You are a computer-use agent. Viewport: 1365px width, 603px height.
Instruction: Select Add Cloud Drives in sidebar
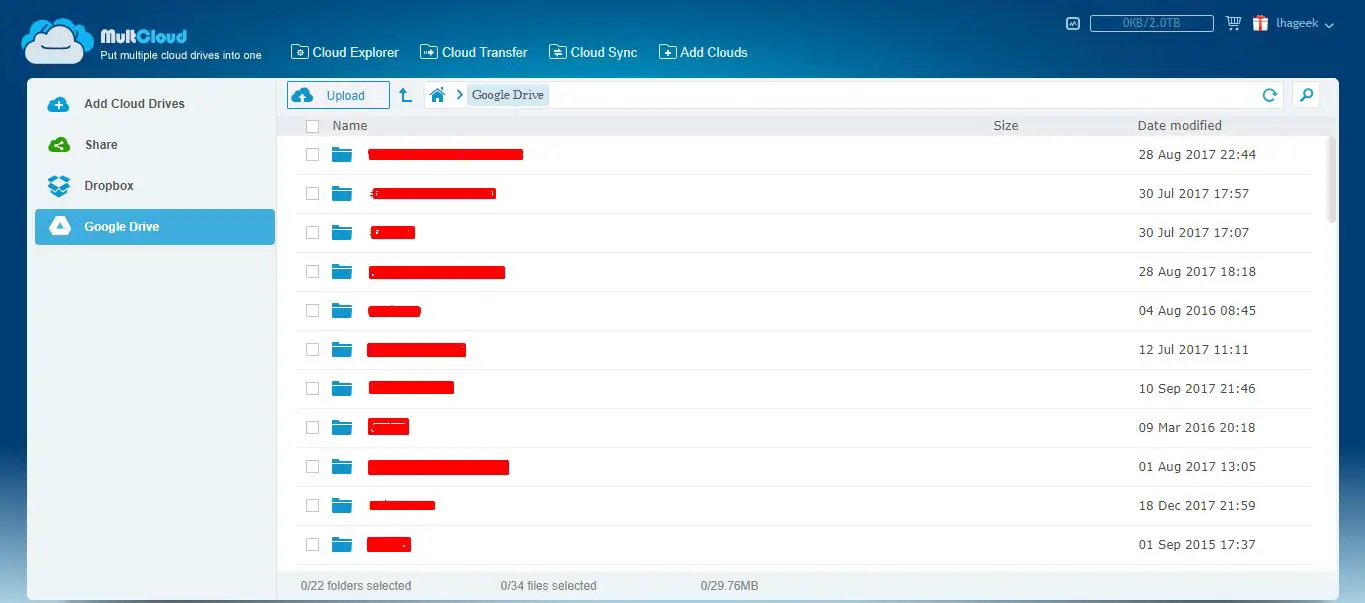tap(155, 104)
